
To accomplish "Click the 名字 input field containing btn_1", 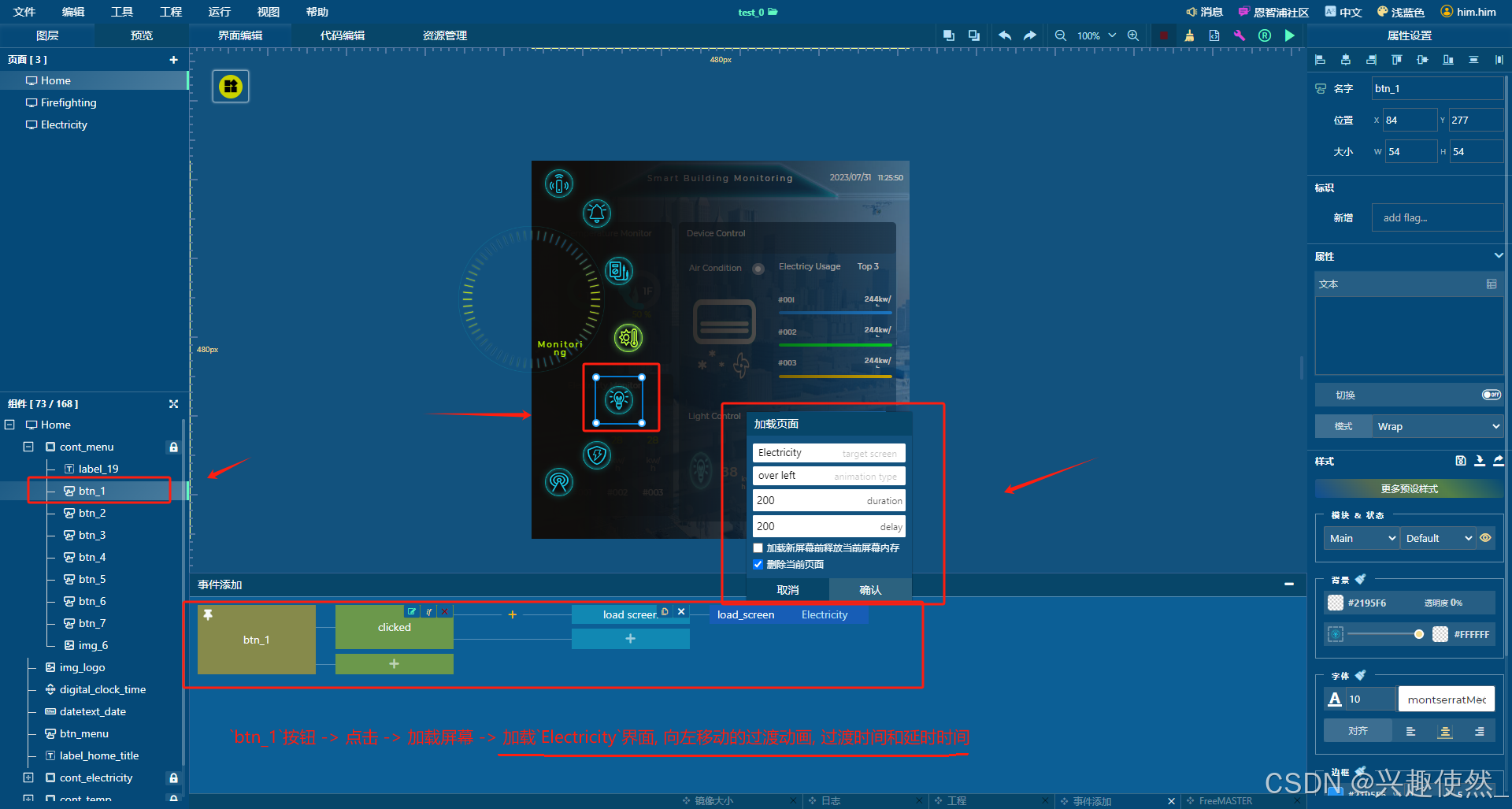I will click(x=1437, y=88).
